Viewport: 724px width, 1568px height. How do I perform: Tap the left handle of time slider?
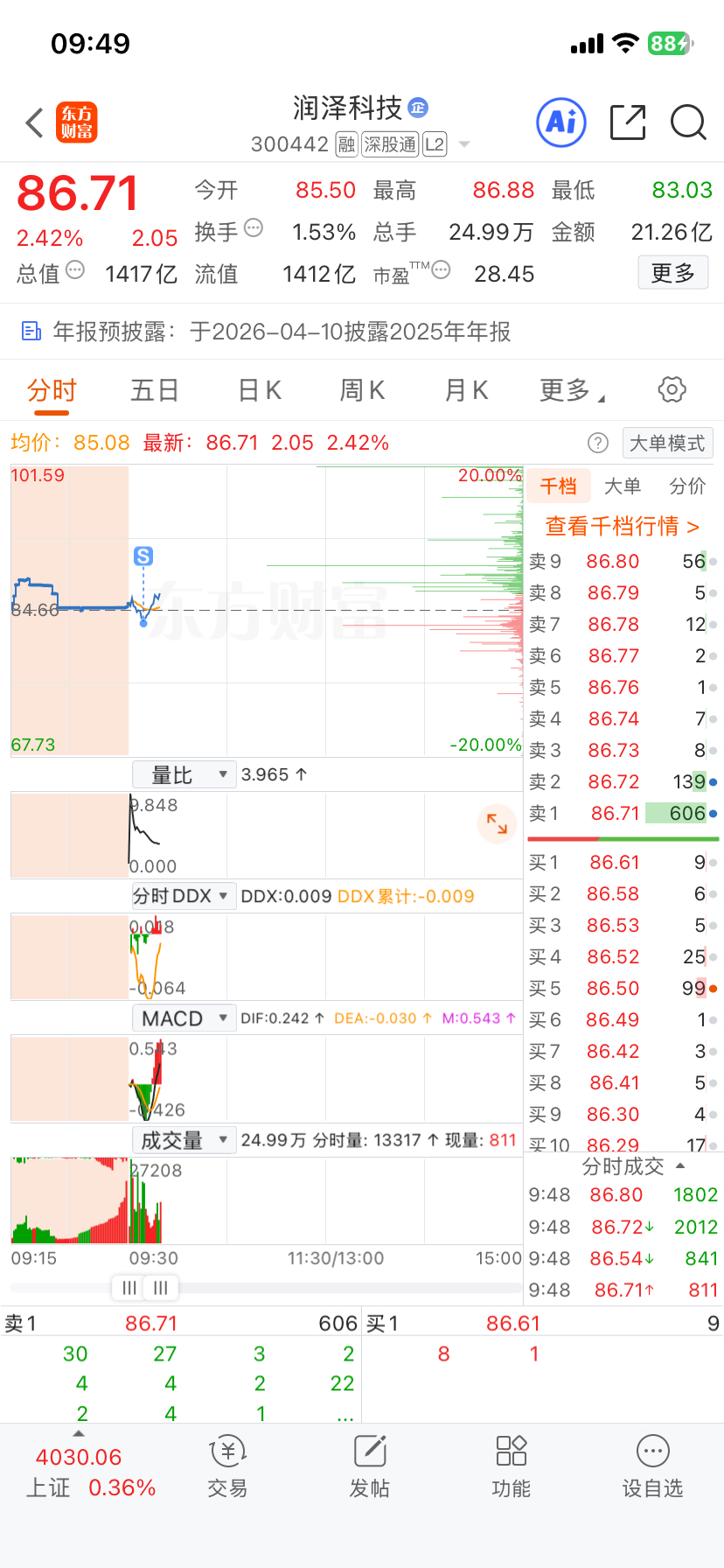coord(129,1287)
